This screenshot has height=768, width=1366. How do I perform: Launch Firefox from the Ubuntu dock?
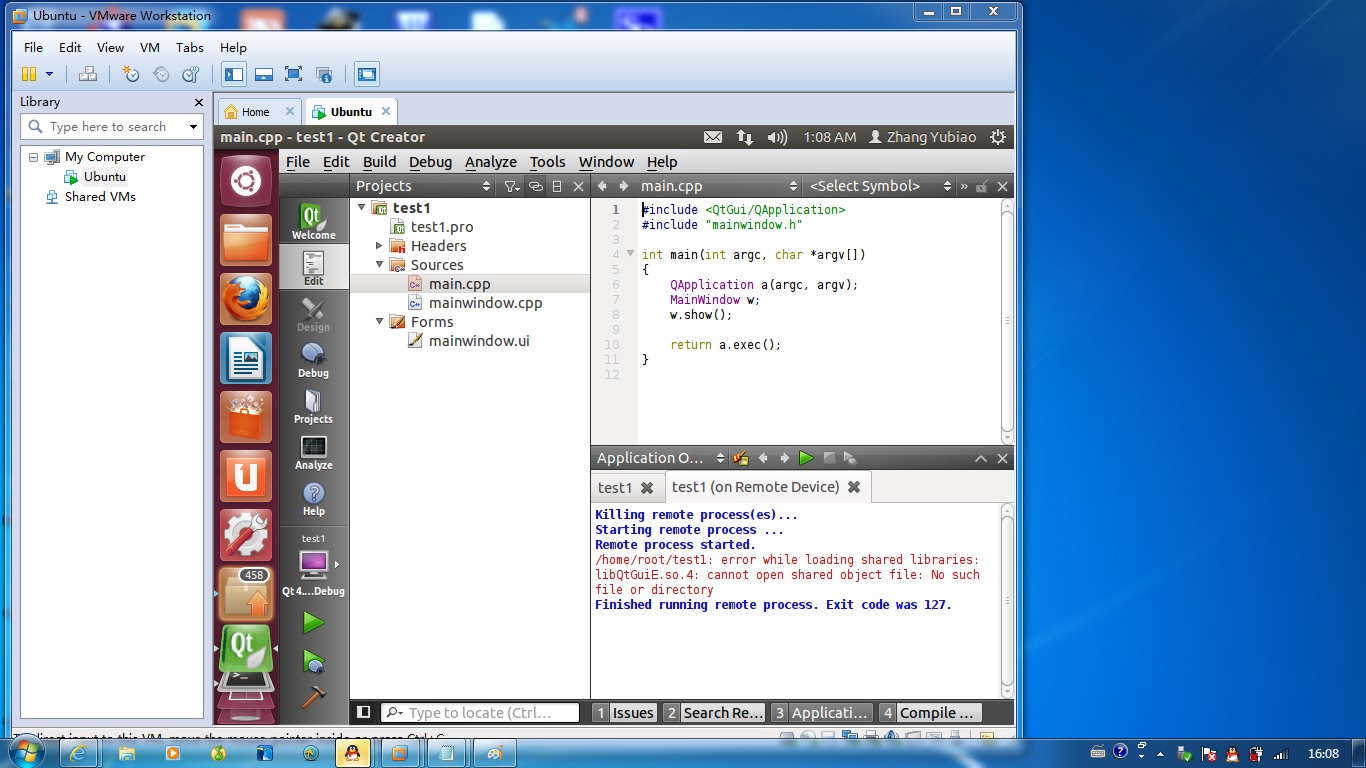(245, 299)
